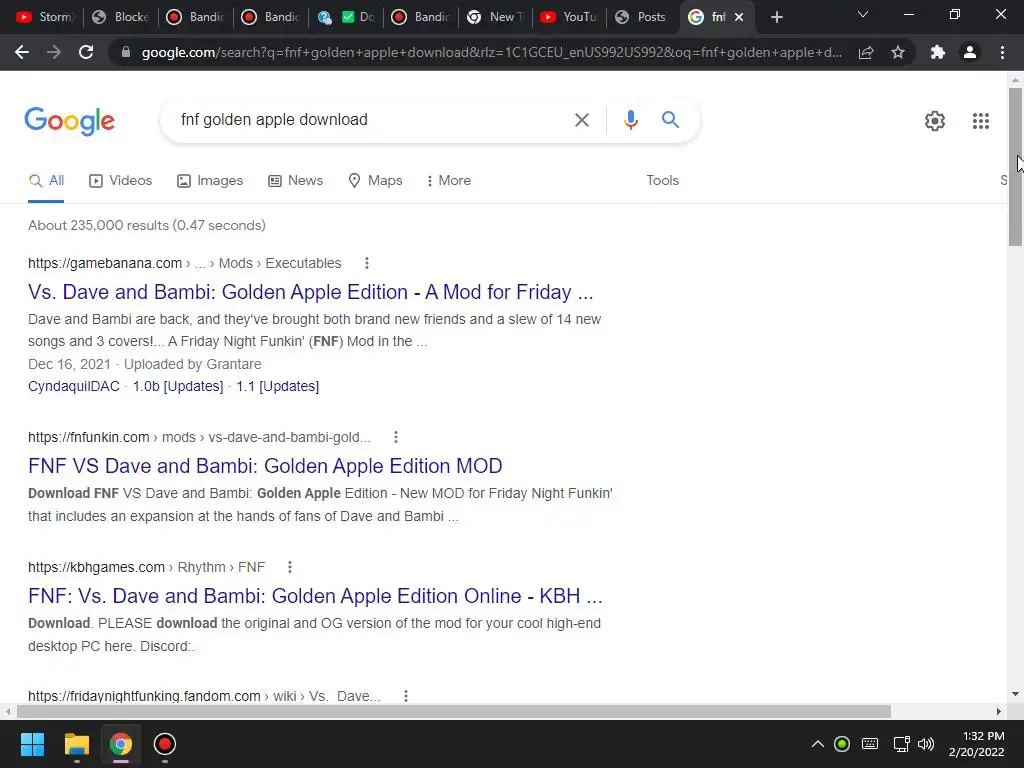Image resolution: width=1024 pixels, height=768 pixels.
Task: Click the horizontal scrollbar thumb
Action: point(454,711)
